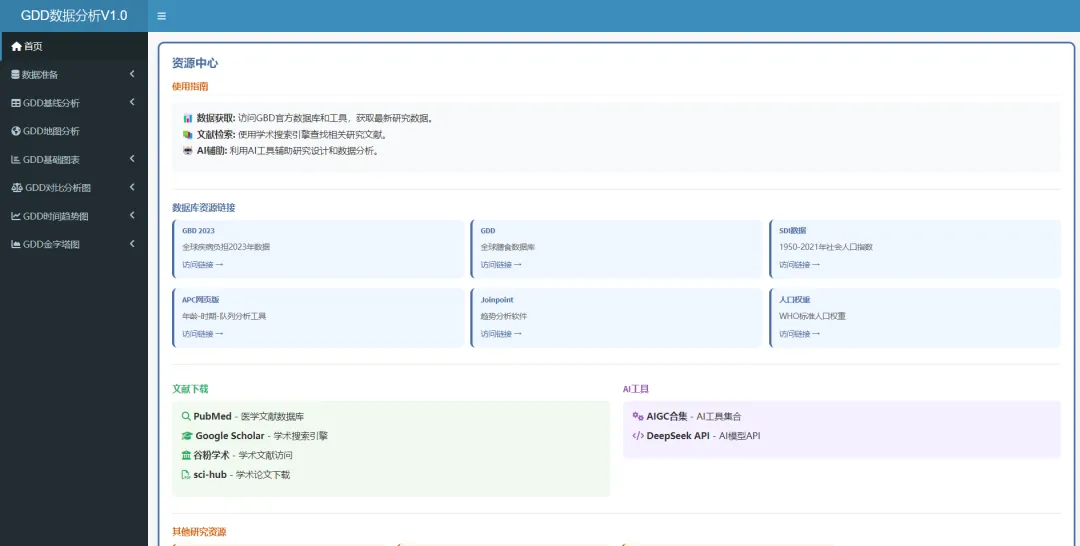Open the 首页 menu item
Viewport: 1080px width, 546px height.
click(x=74, y=46)
